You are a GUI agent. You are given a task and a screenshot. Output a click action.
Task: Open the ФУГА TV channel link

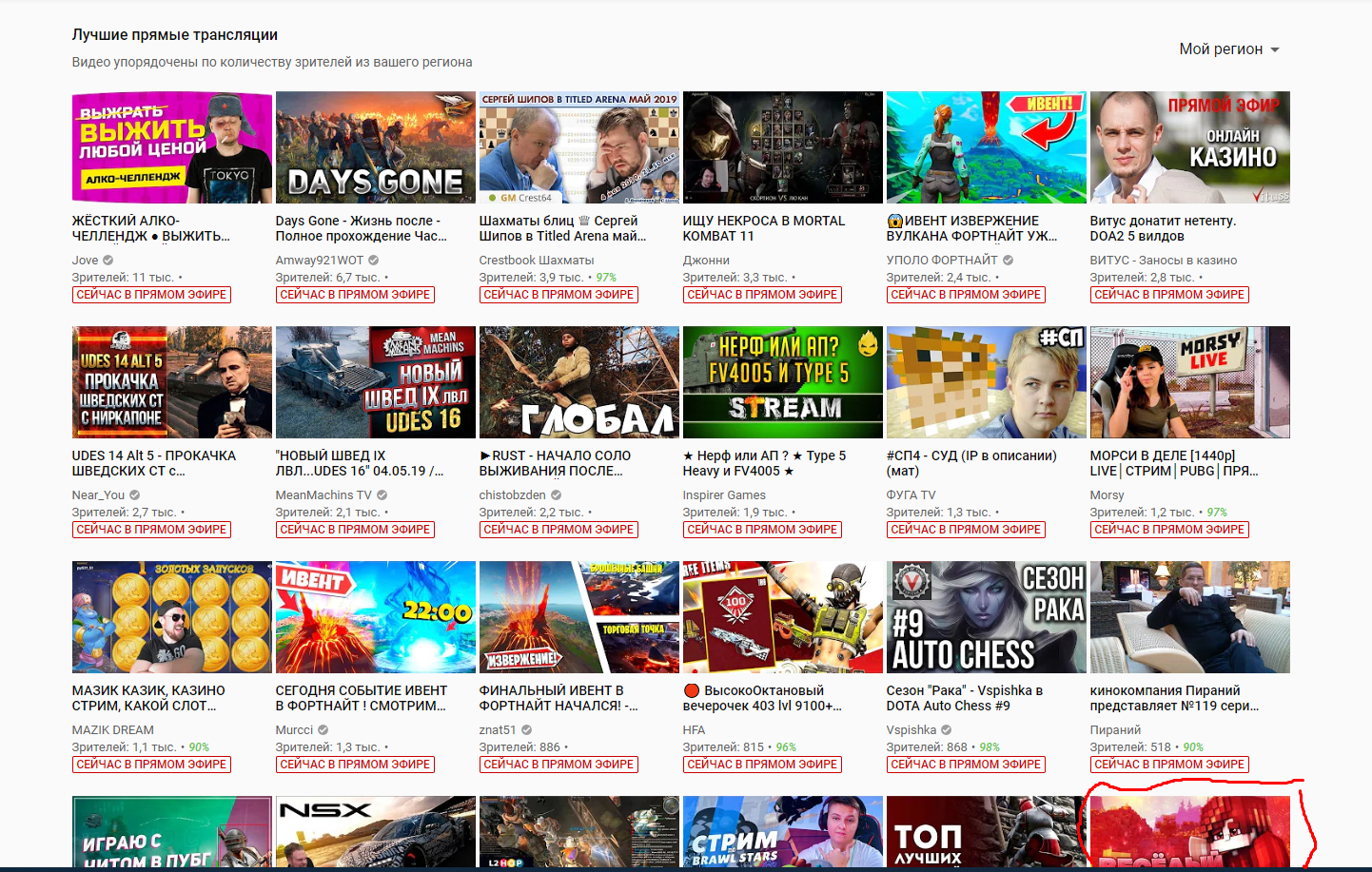911,495
